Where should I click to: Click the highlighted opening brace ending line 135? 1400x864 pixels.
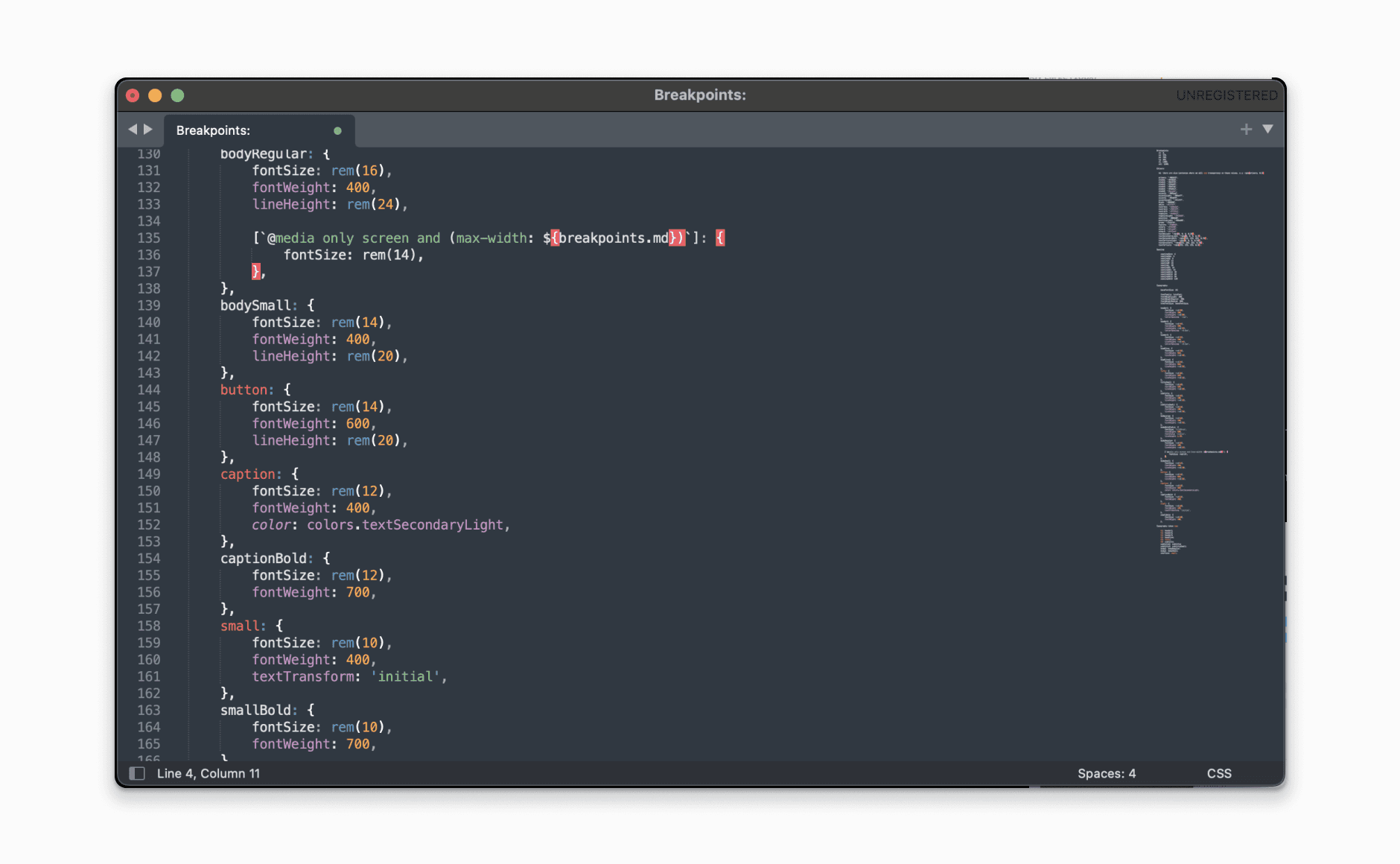[720, 238]
